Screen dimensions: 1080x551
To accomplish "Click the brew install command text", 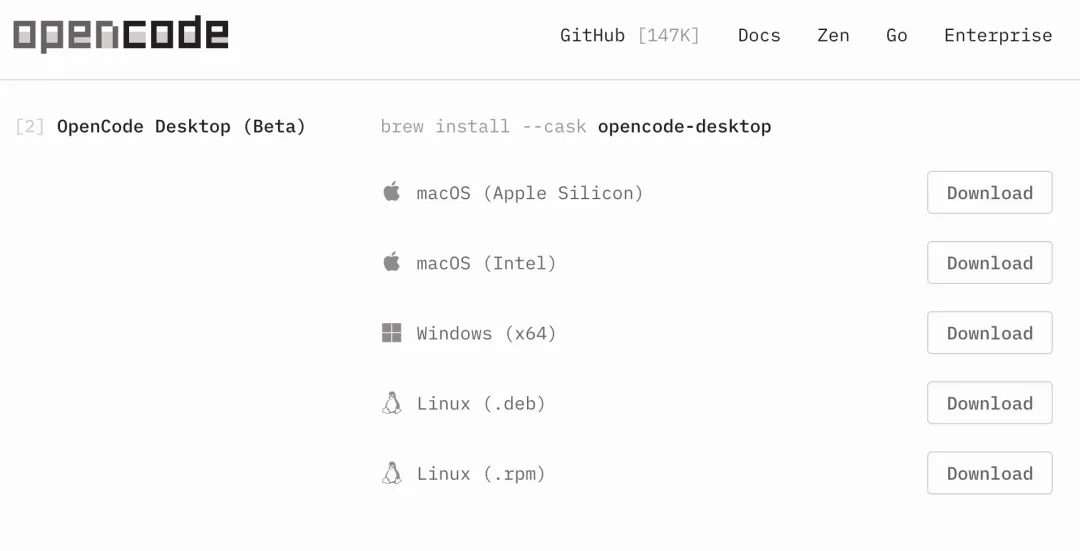I will tap(575, 127).
